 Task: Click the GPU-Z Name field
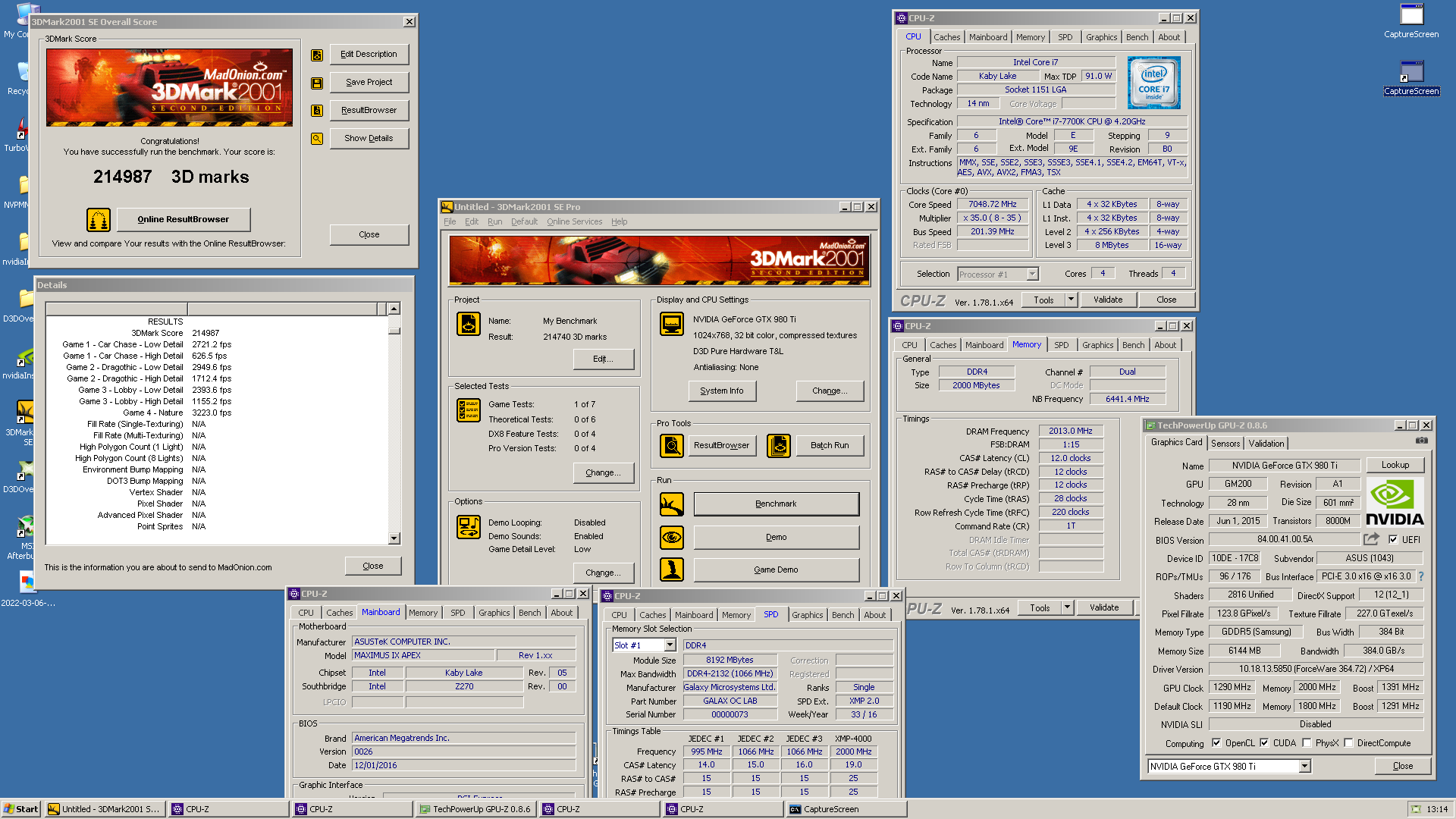tap(1285, 466)
